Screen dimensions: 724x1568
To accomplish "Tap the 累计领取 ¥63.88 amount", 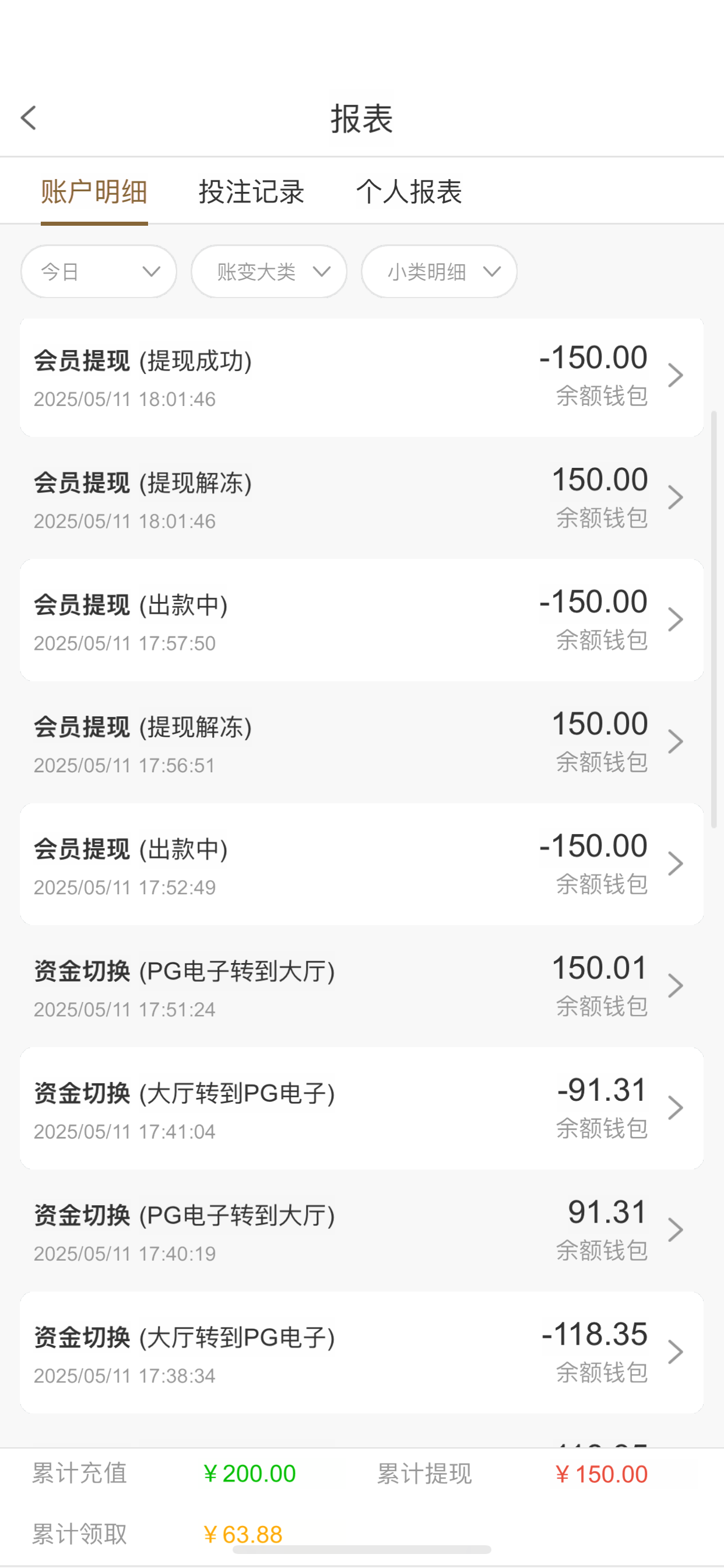I will click(242, 1535).
